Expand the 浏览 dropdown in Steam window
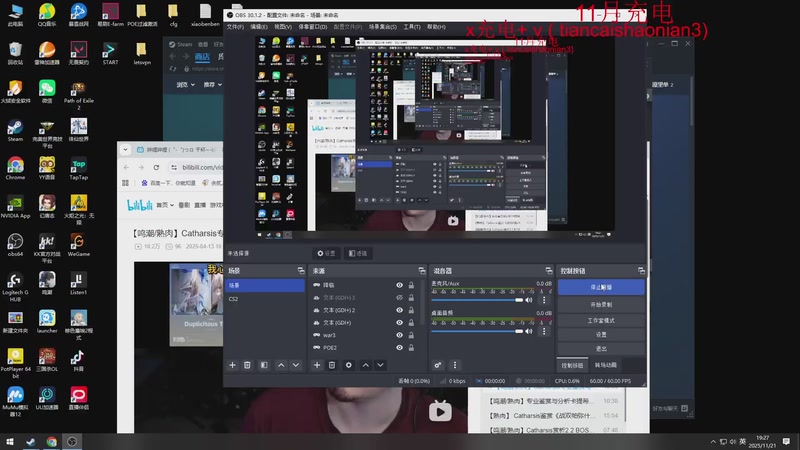 coord(186,85)
